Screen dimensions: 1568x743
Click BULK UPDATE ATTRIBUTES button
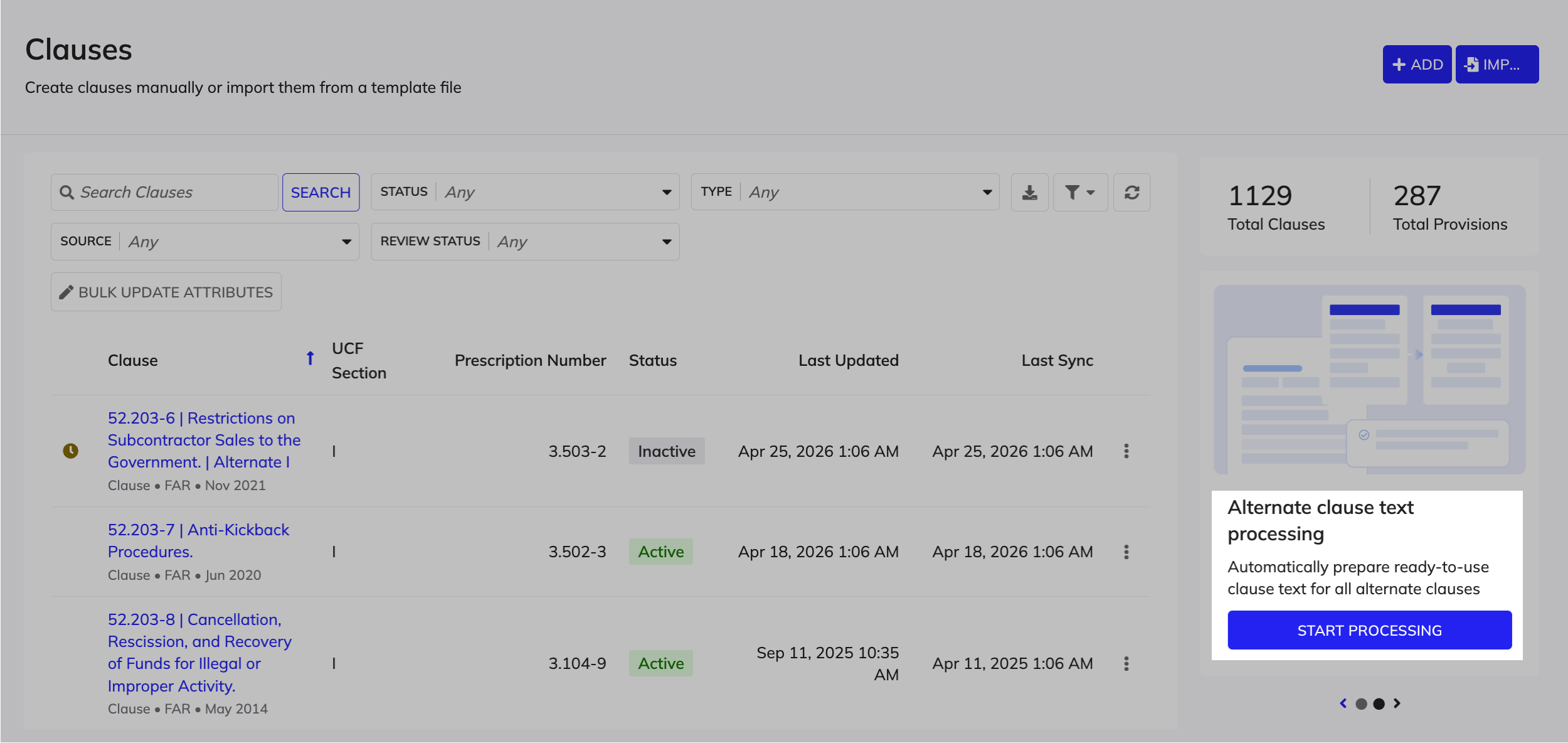[x=166, y=292]
